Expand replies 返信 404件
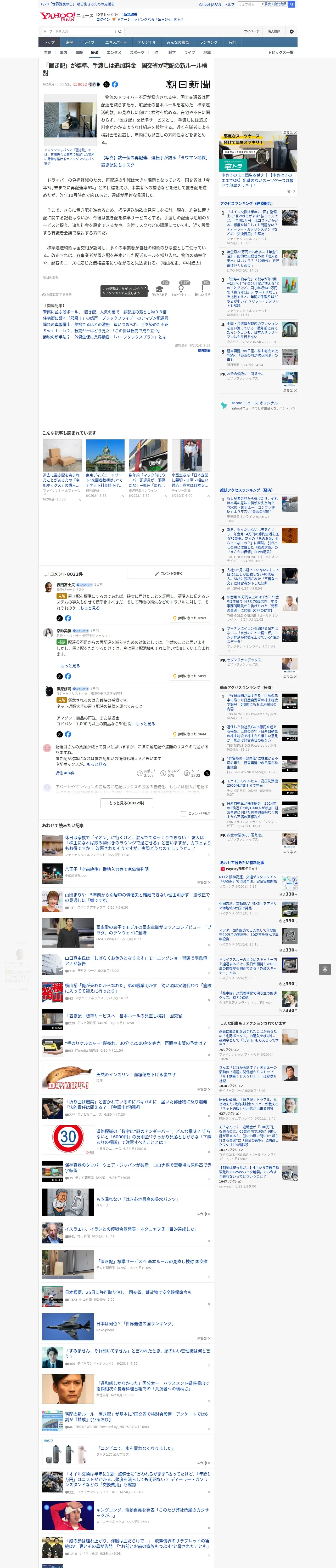Viewport: 336px width, 1568px height. pos(65,773)
